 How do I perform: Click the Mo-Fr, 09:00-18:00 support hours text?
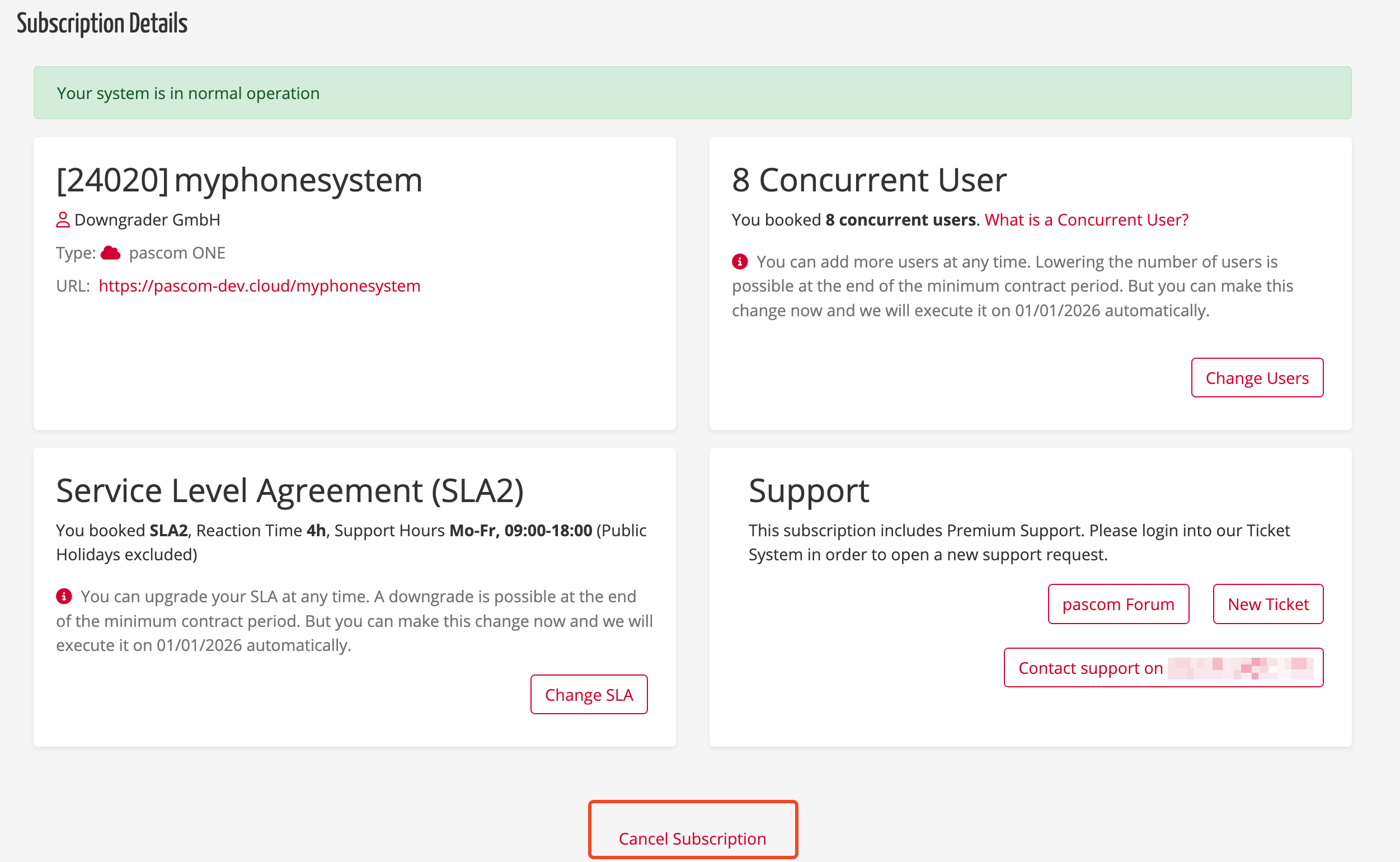[x=520, y=530]
